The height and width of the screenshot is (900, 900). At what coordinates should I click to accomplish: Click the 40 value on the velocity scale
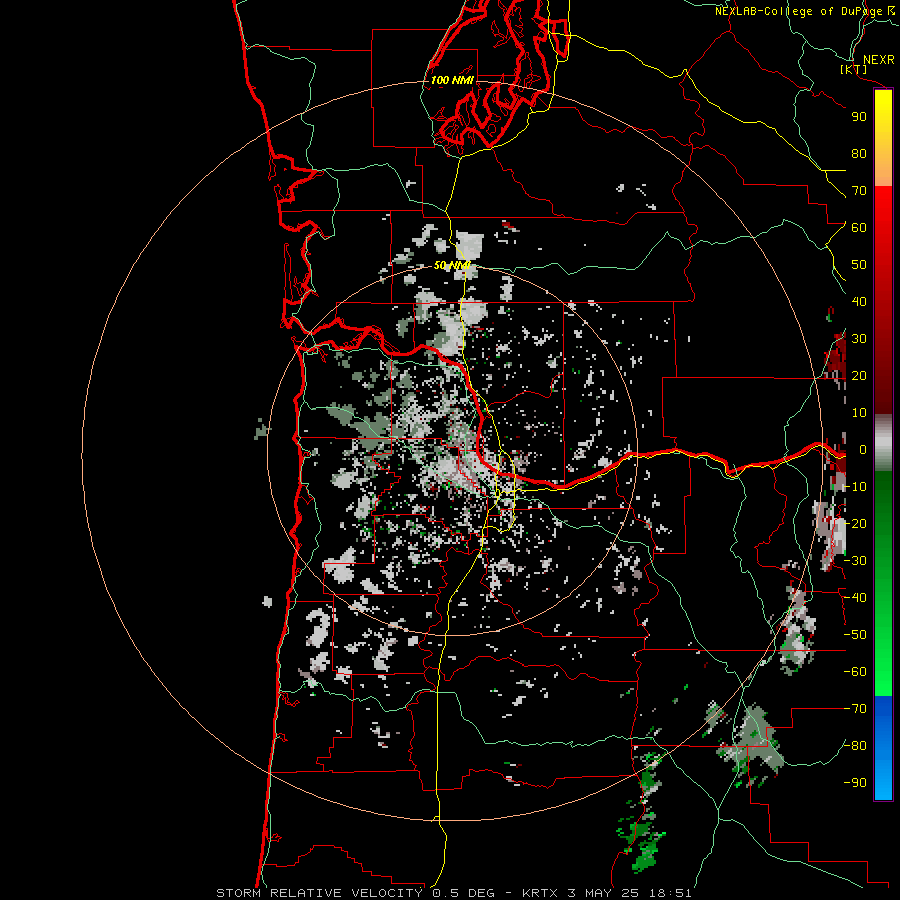pyautogui.click(x=859, y=302)
